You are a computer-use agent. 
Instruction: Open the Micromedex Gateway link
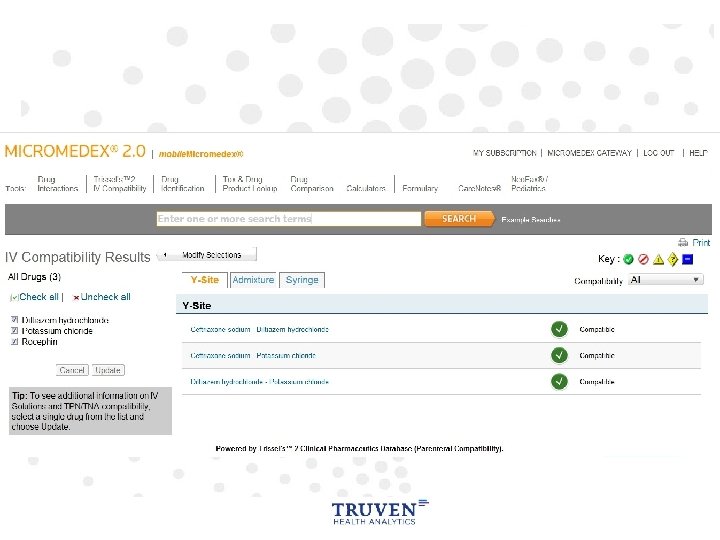click(x=590, y=153)
